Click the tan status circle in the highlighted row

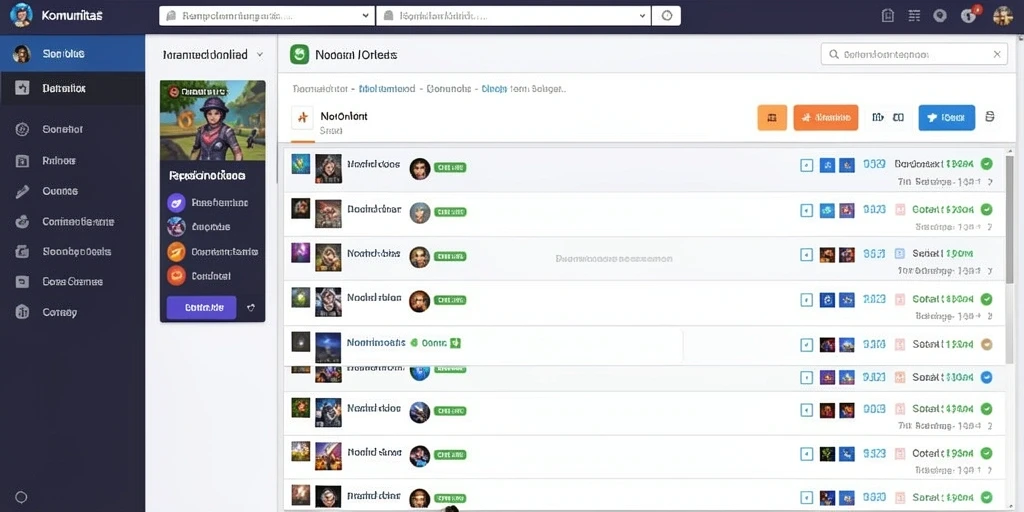click(987, 344)
